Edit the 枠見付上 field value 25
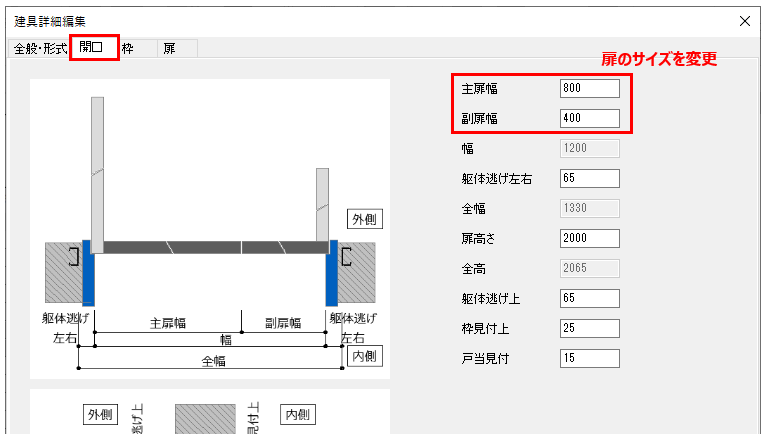 (589, 328)
